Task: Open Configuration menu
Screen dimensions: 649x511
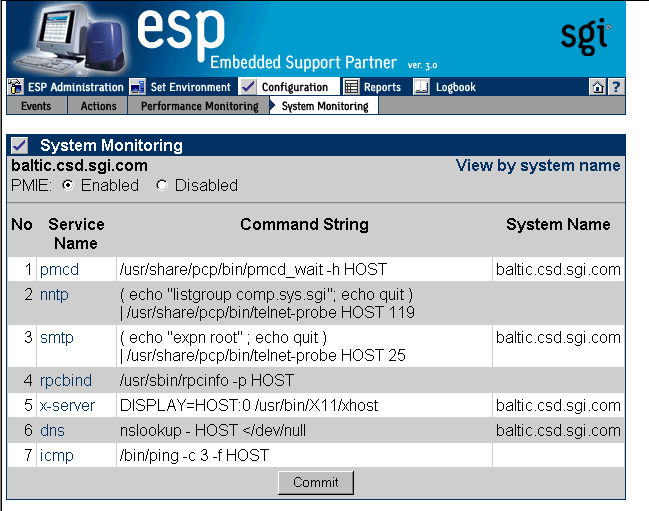Action: pyautogui.click(x=295, y=87)
